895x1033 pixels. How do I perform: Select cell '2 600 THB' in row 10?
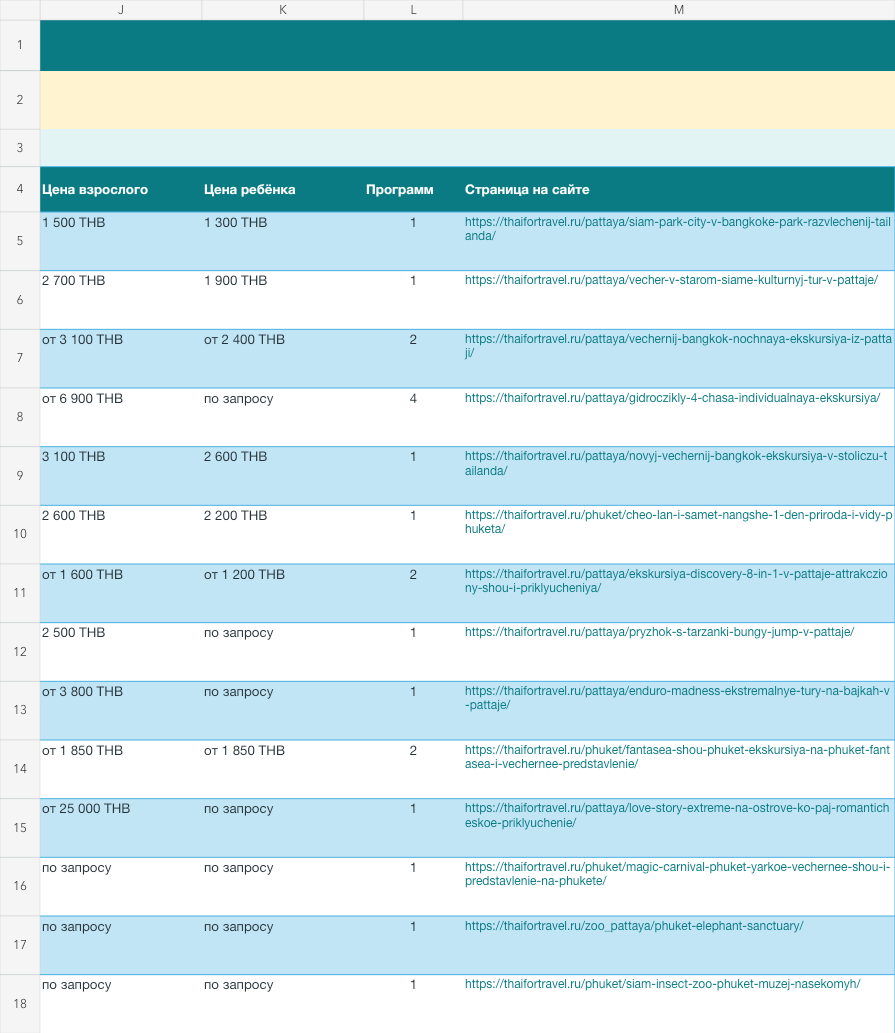pos(121,534)
